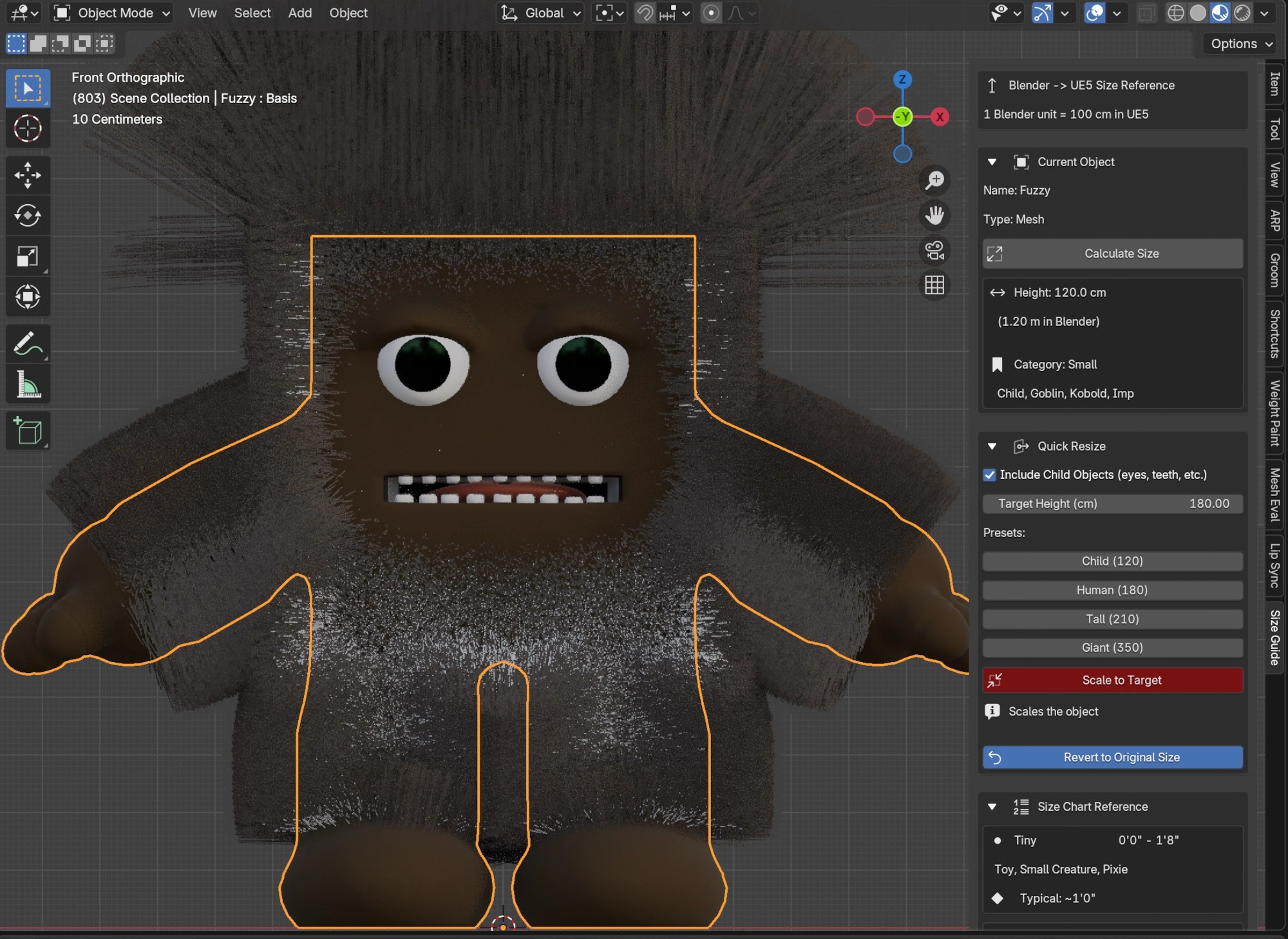Screen dimensions: 1288x939
Task: Activate the Add Cube tool
Action: point(28,430)
